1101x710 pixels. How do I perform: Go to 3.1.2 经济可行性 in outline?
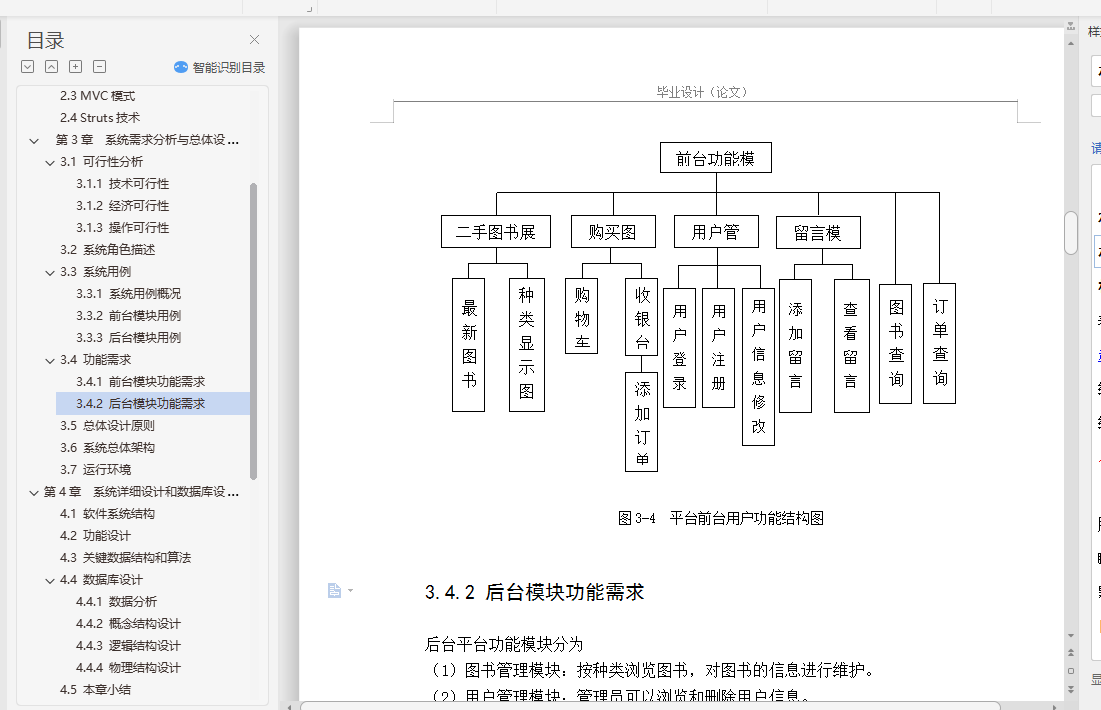123,205
